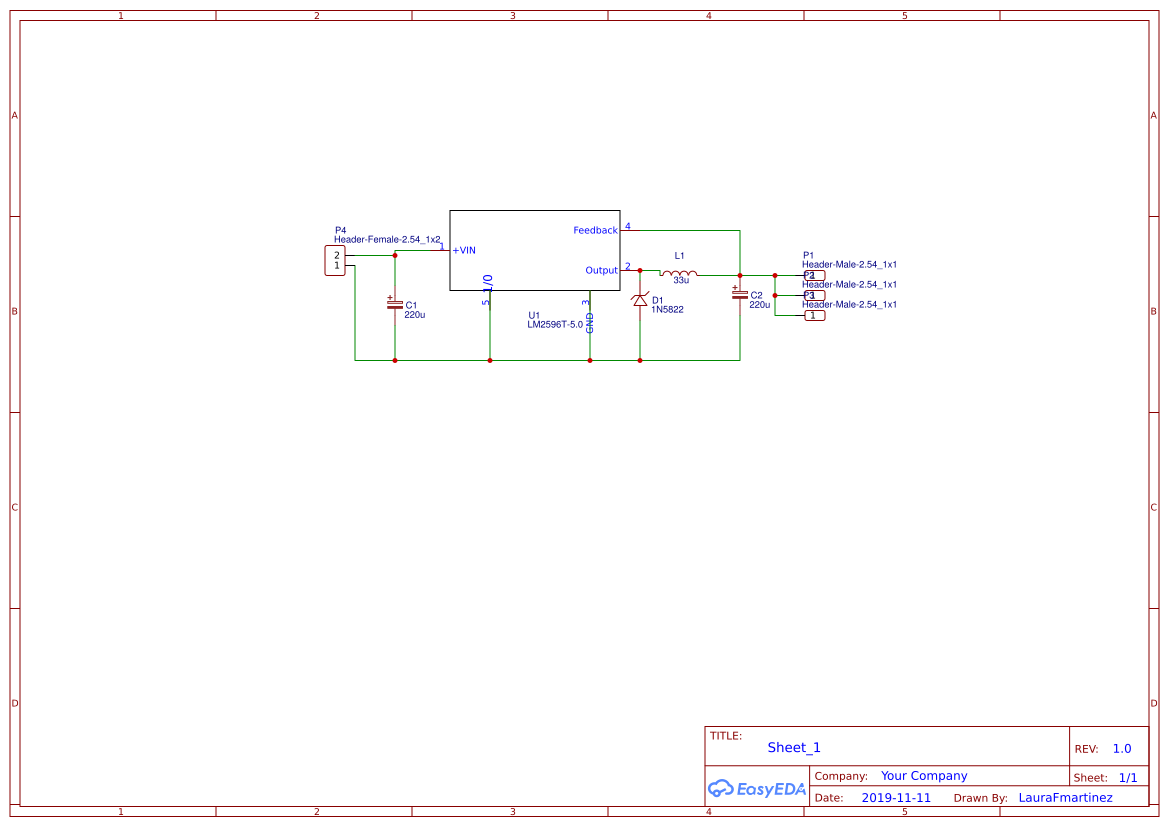Select the Your Company text field
Viewport: 1169px width, 827px height.
point(924,776)
